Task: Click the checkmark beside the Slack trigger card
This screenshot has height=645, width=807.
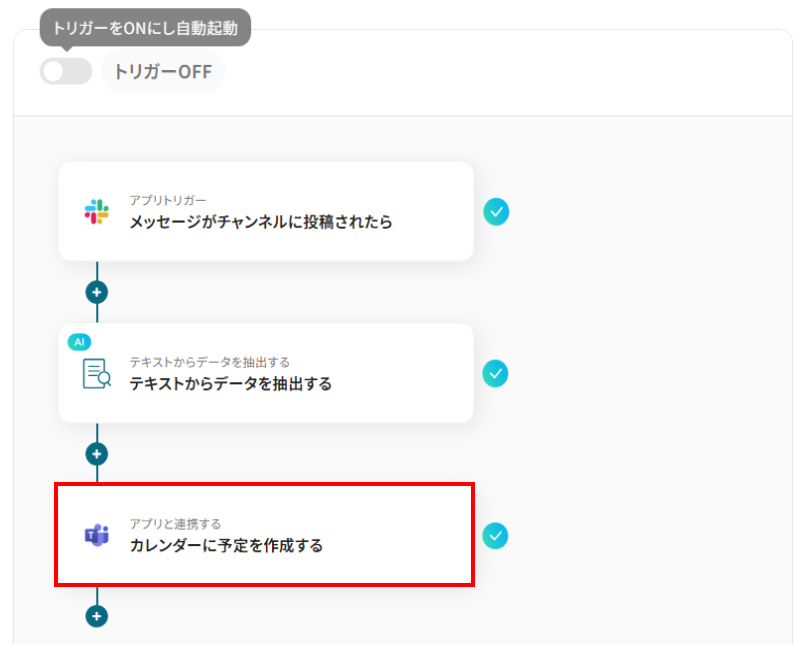Action: (x=496, y=212)
